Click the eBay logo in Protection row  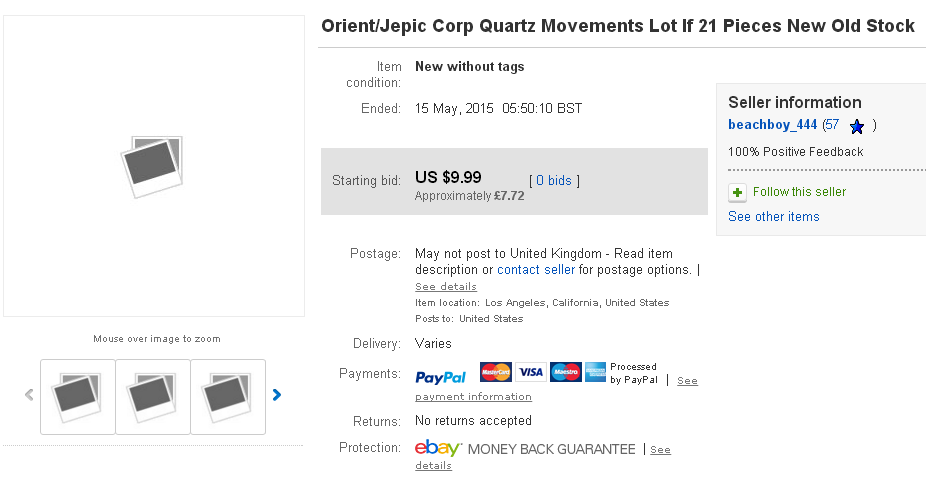[x=438, y=448]
